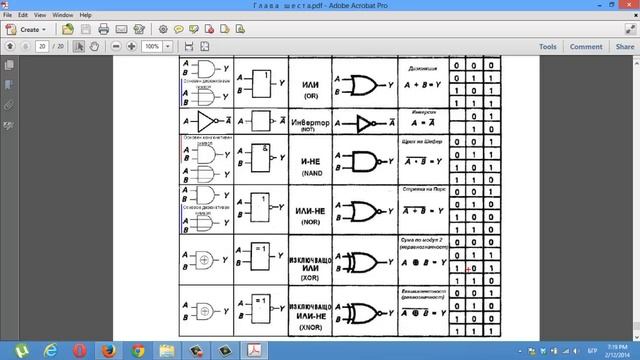Select the highlight text comment tool
The width and height of the screenshot is (640, 360).
[194, 29]
